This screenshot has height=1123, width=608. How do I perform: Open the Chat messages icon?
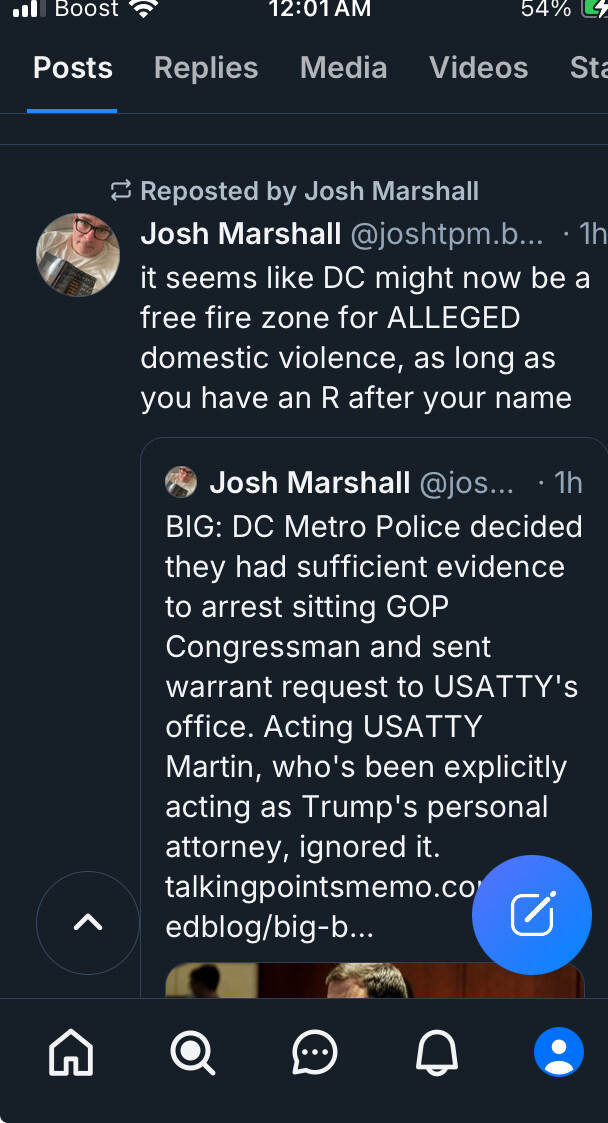click(x=315, y=1052)
